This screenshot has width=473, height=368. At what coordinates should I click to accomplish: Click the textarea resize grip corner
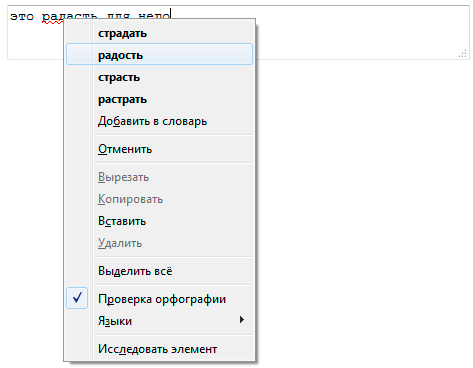pyautogui.click(x=463, y=54)
